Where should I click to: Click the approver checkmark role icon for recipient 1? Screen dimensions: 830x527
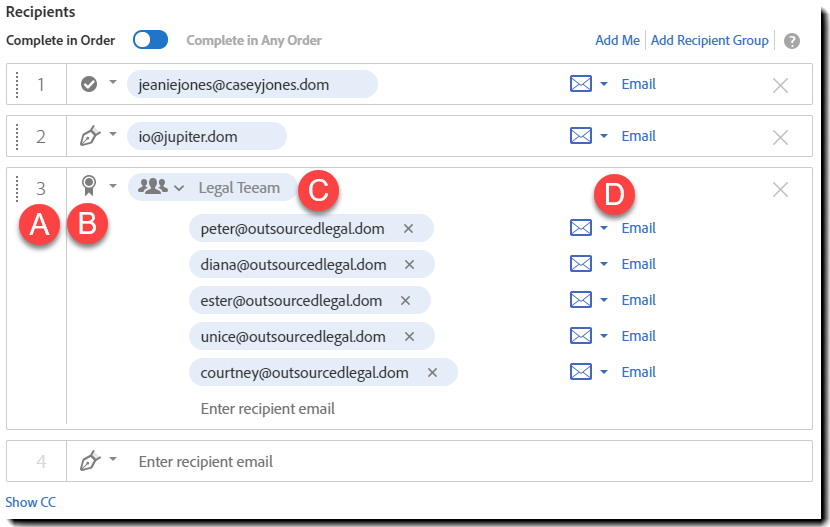click(89, 84)
